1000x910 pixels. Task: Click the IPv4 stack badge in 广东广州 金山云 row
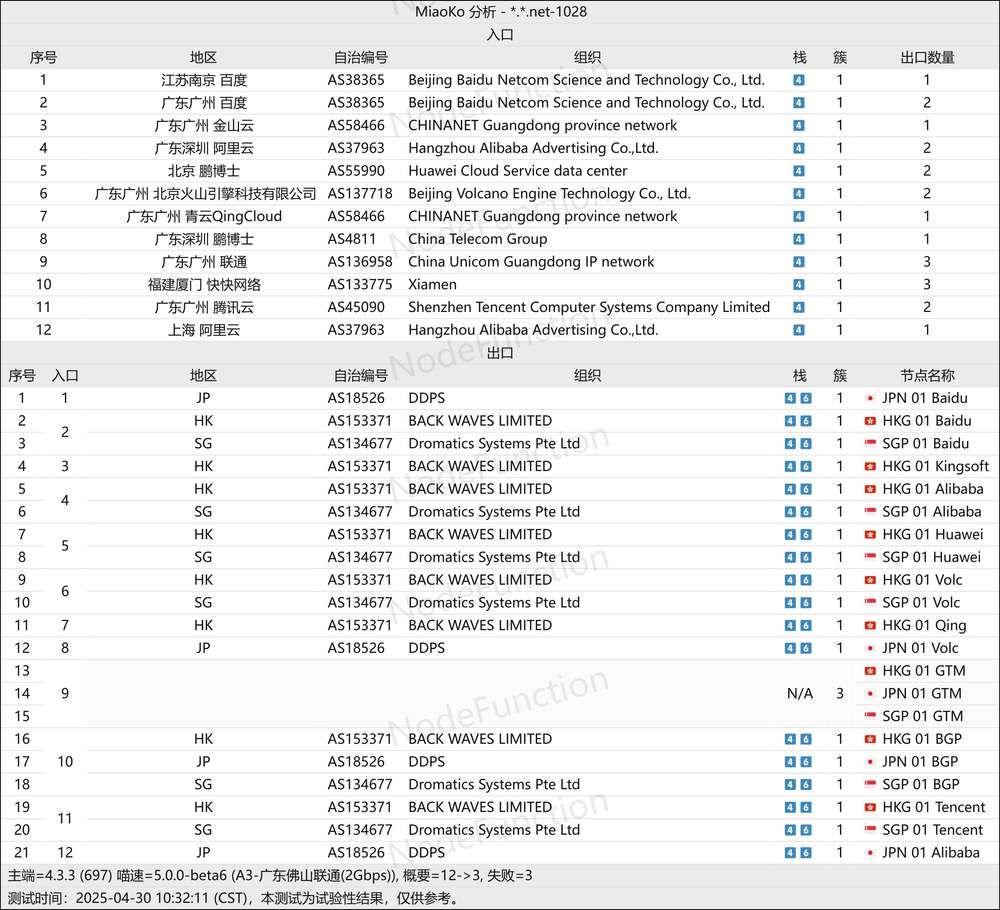798,126
